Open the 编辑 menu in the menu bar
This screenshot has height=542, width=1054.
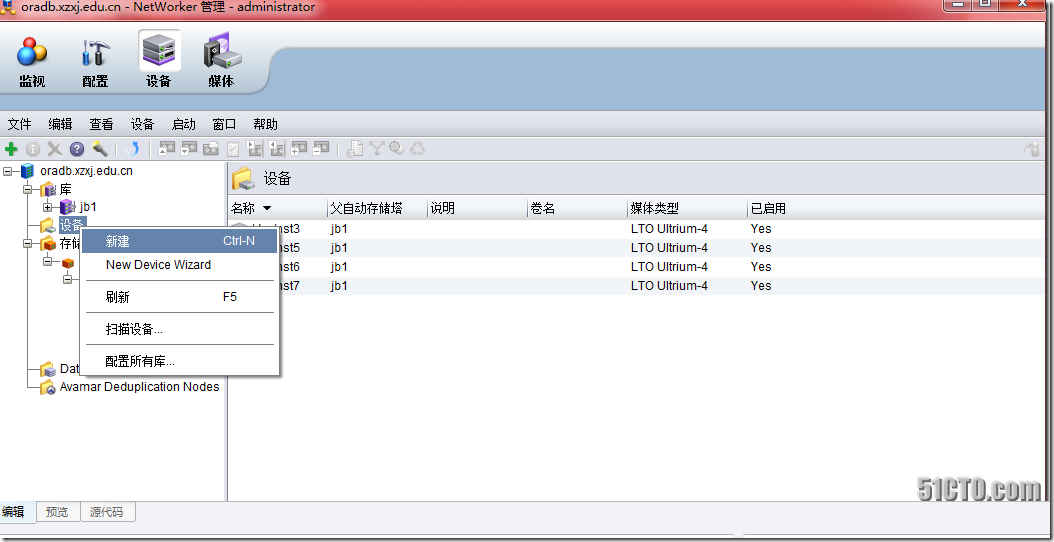(60, 124)
